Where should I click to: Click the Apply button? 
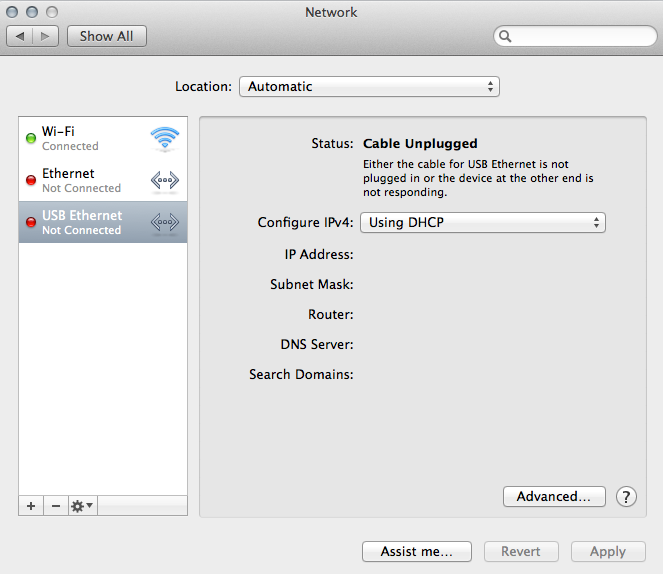[608, 551]
